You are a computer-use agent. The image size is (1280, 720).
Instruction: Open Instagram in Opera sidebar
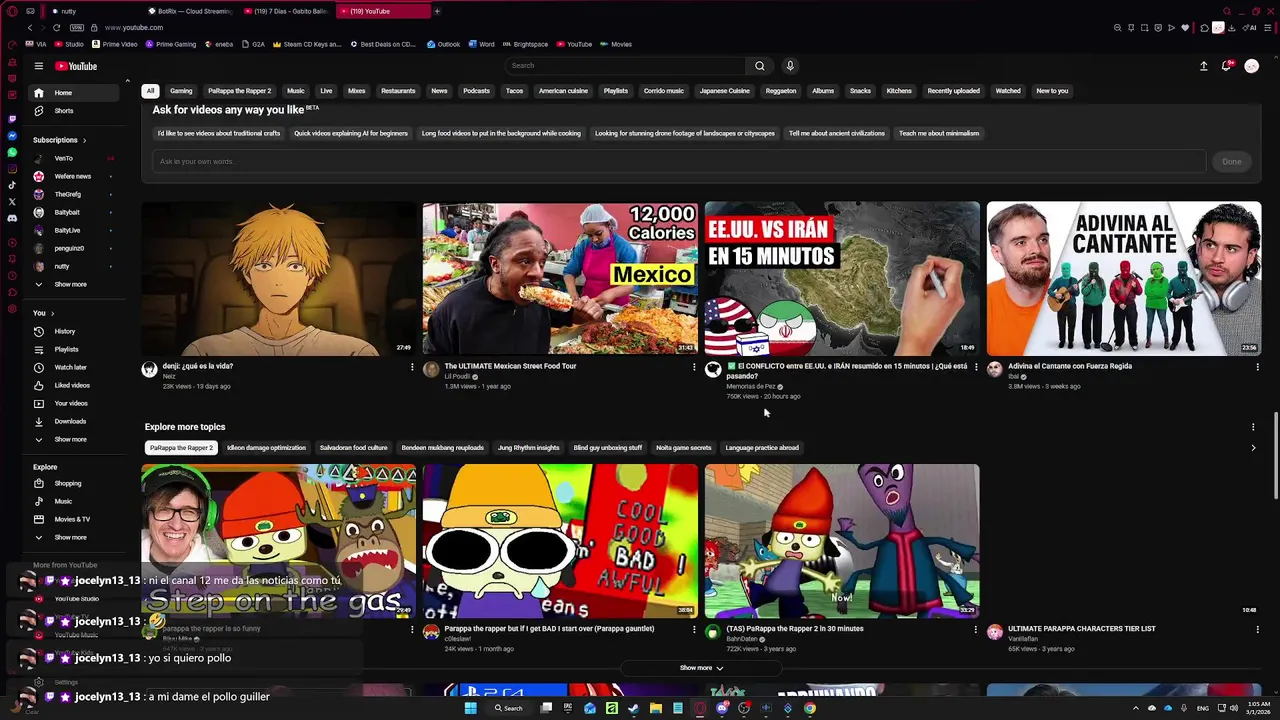(12, 169)
